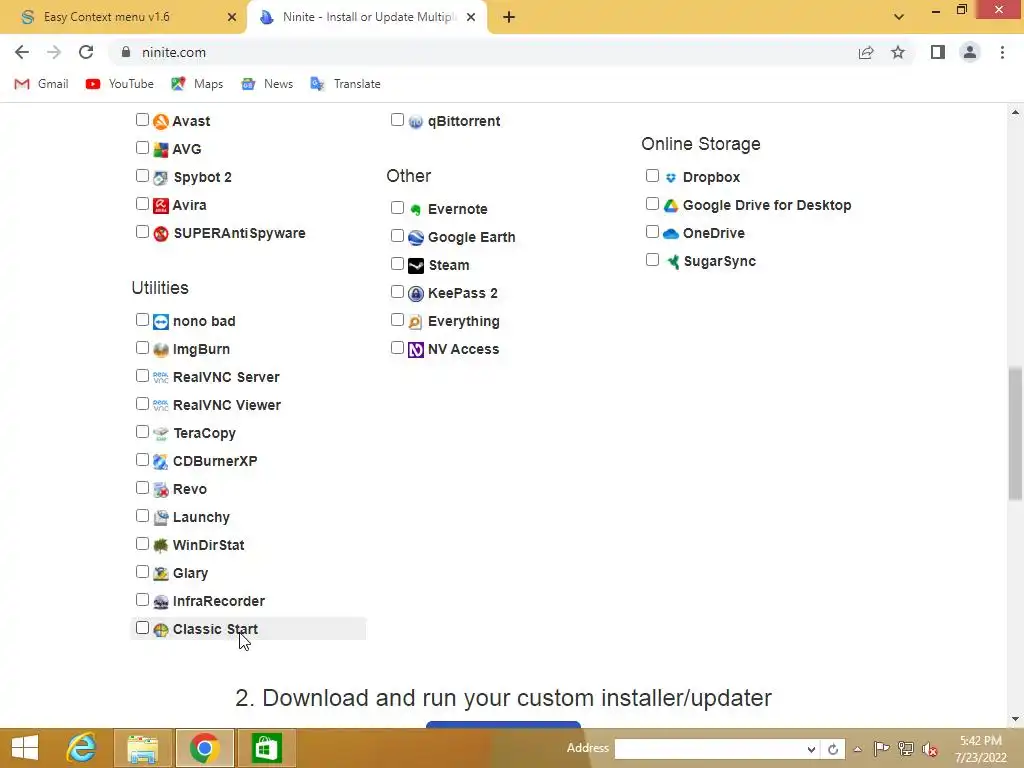1024x768 pixels.
Task: Expand the taskbar Address dropdown
Action: coord(810,749)
